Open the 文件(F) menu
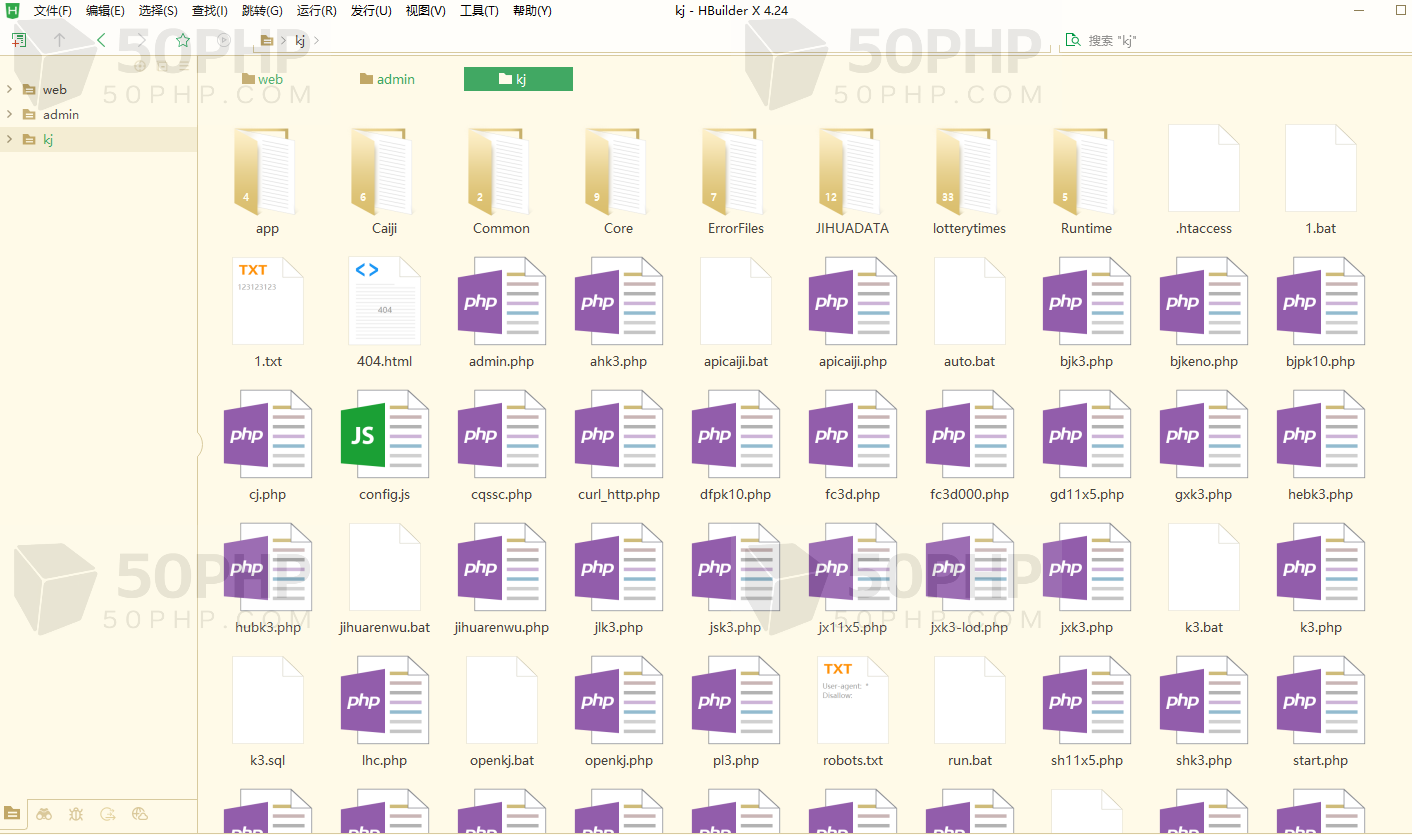 (x=52, y=11)
